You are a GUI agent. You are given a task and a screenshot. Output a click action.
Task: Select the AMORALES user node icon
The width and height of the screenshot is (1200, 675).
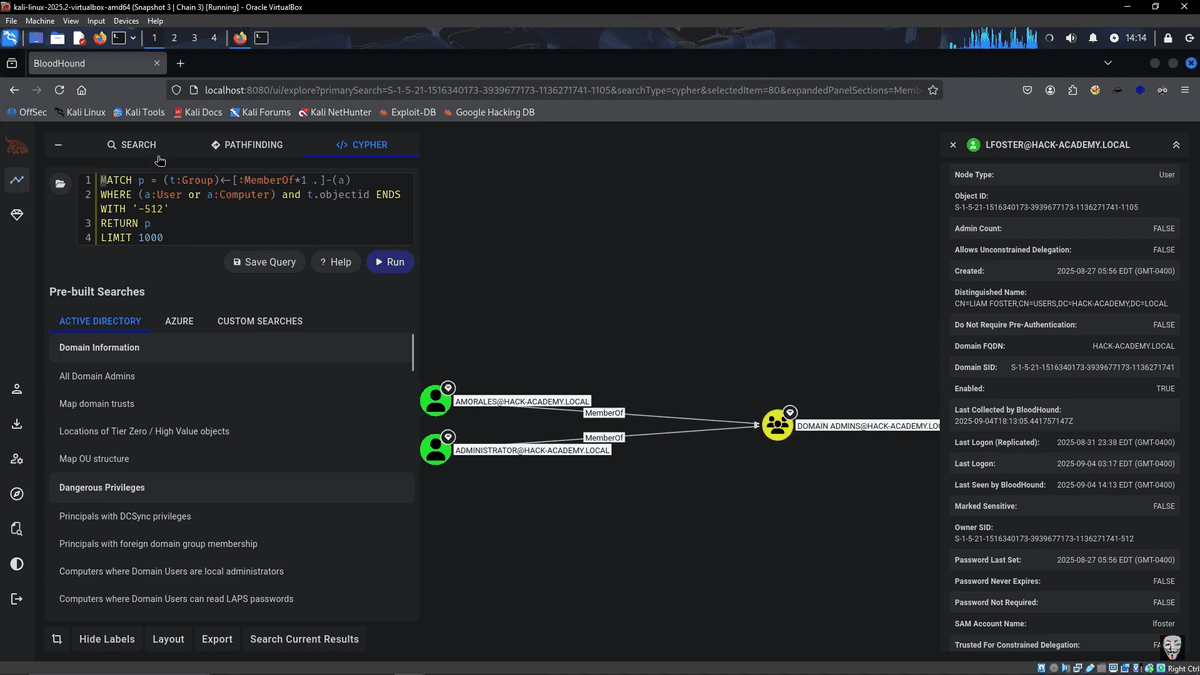pos(435,401)
